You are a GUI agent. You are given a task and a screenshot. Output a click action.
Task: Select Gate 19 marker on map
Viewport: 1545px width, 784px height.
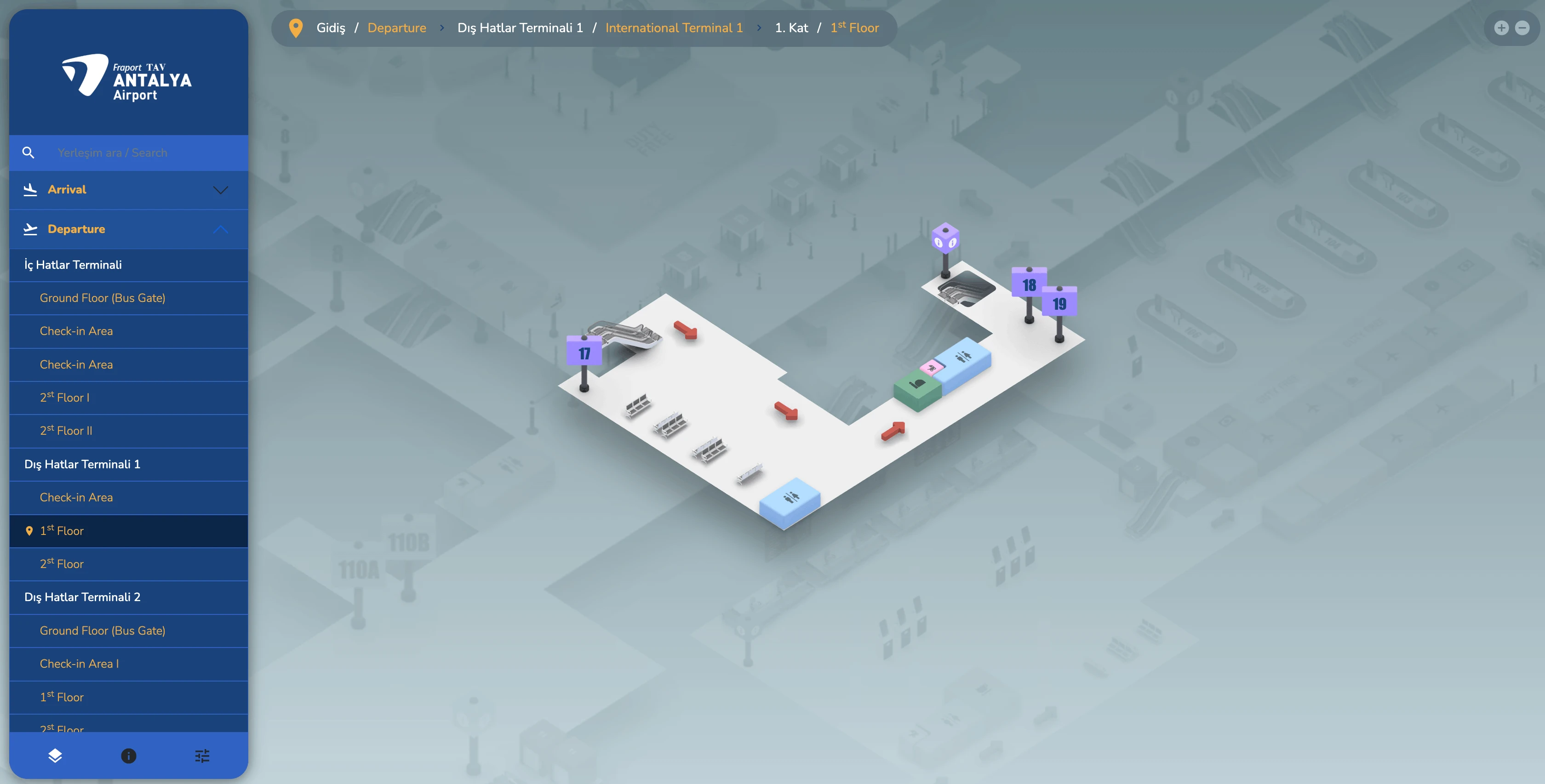[x=1059, y=303]
